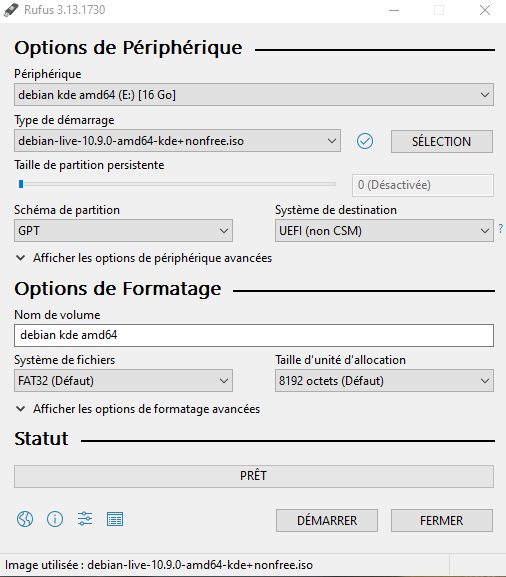
Task: Click the FERMER button
Action: tap(442, 520)
